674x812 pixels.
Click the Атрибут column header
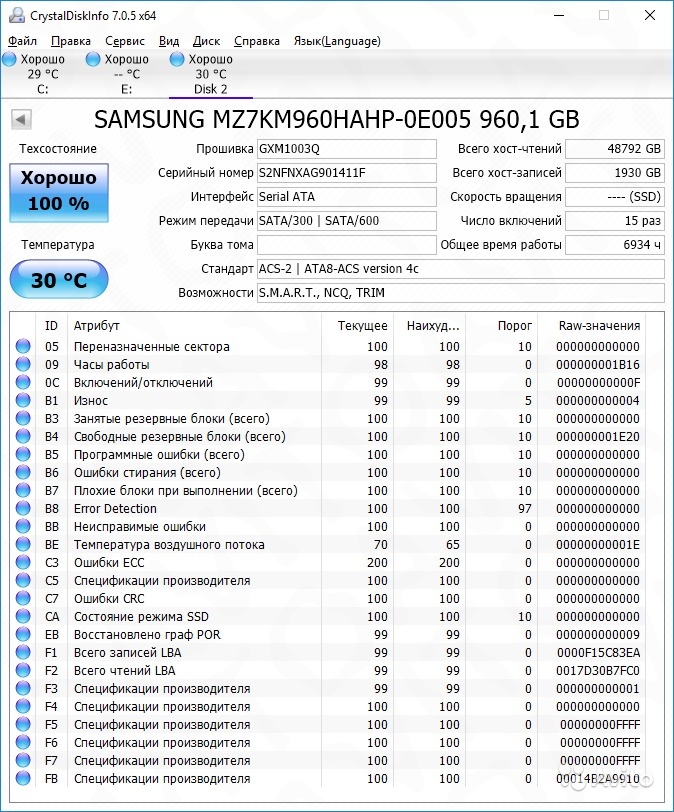(x=194, y=326)
